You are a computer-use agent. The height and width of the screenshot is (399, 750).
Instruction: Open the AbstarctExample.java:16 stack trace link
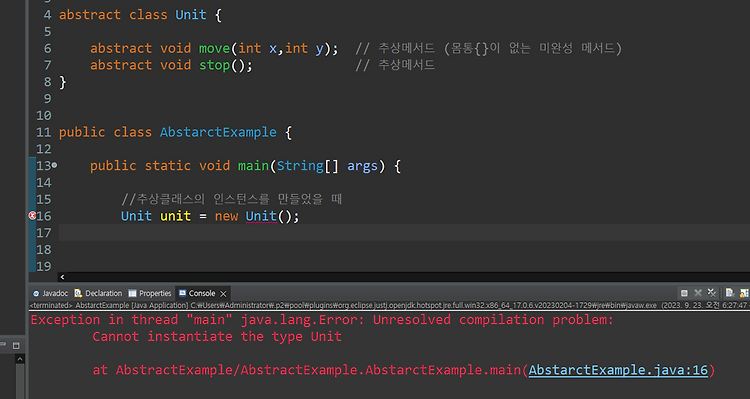[618, 370]
